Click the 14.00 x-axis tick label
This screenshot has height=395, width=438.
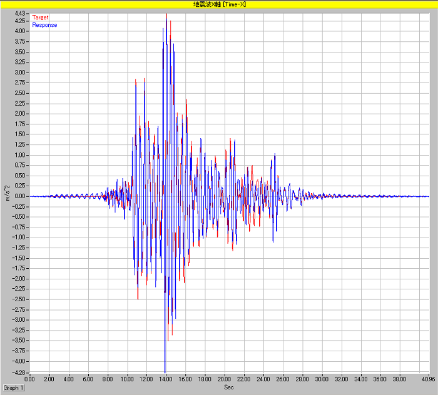pos(166,379)
